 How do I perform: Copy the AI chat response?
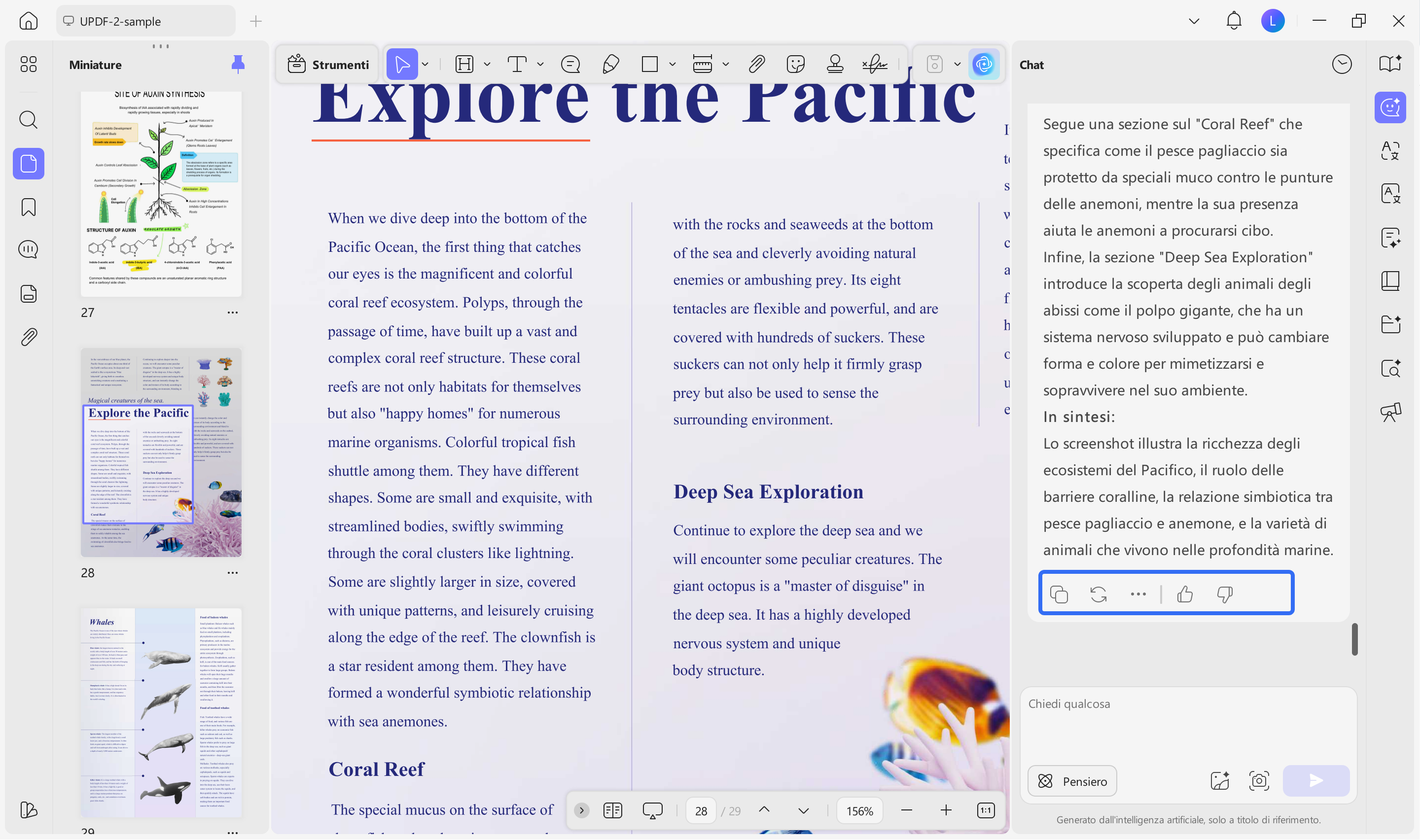tap(1059, 595)
